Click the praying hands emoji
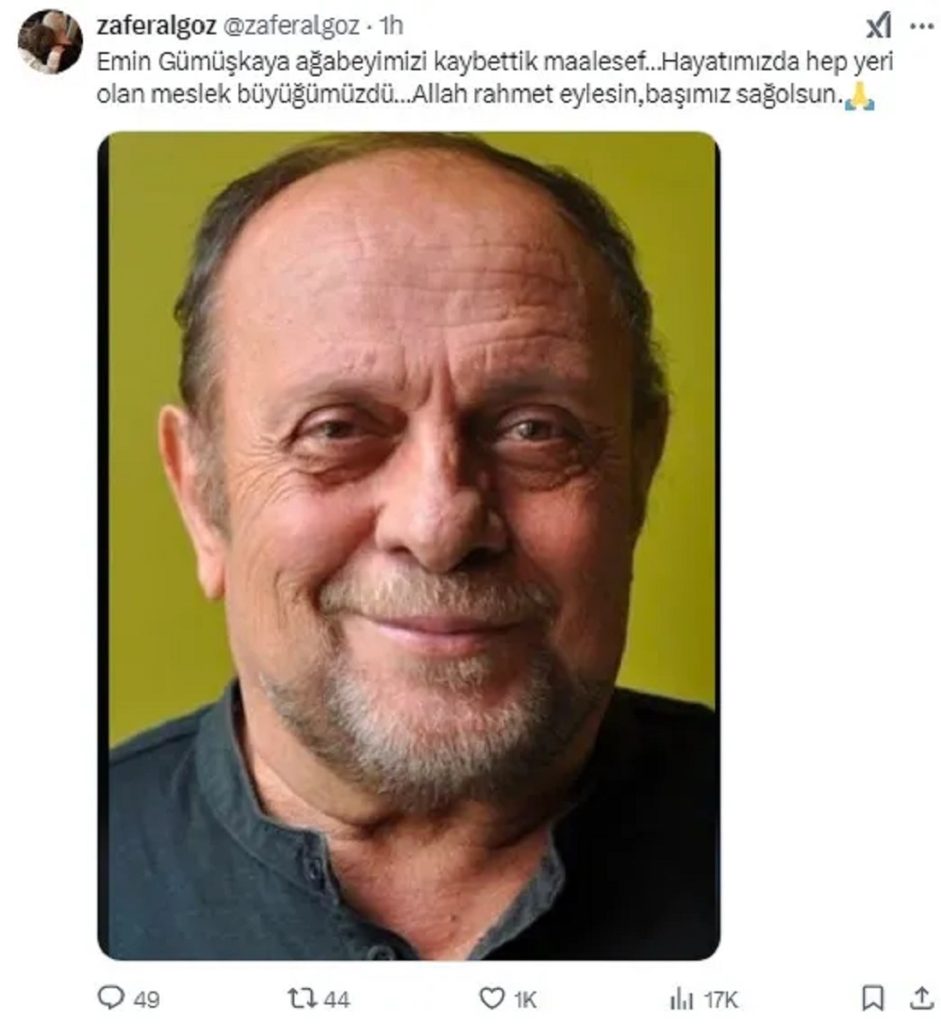Screen dimensions: 941x1024 point(859,98)
